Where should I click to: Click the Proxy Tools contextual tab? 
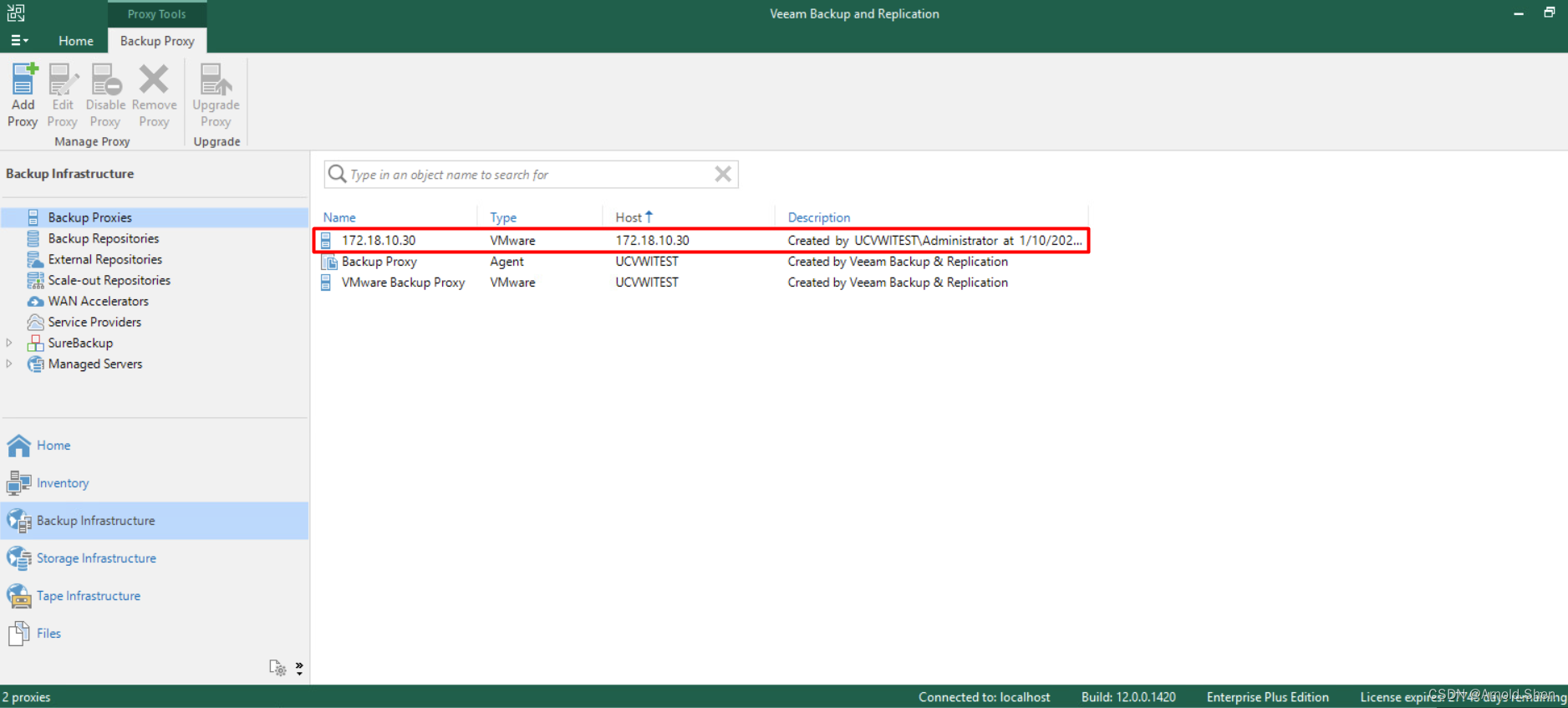[156, 13]
